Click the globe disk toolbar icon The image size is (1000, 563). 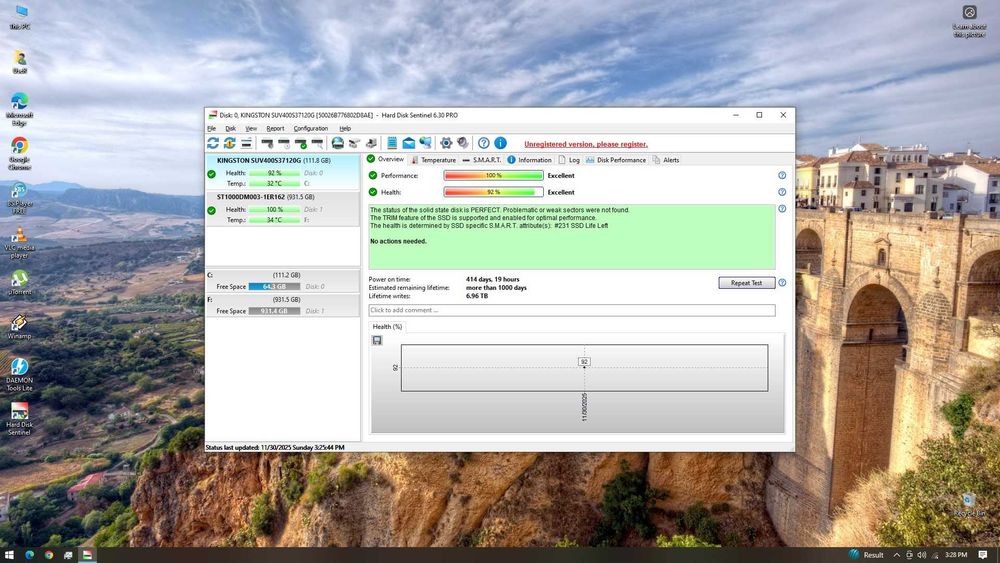pos(338,143)
